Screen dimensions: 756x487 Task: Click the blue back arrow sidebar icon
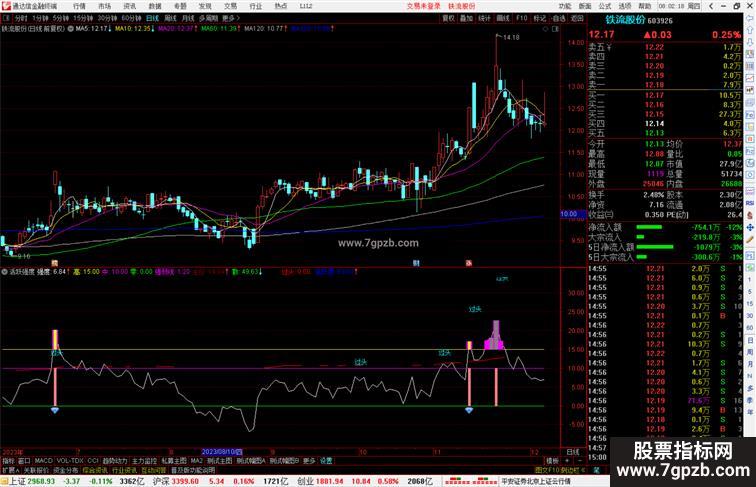pyautogui.click(x=750, y=18)
